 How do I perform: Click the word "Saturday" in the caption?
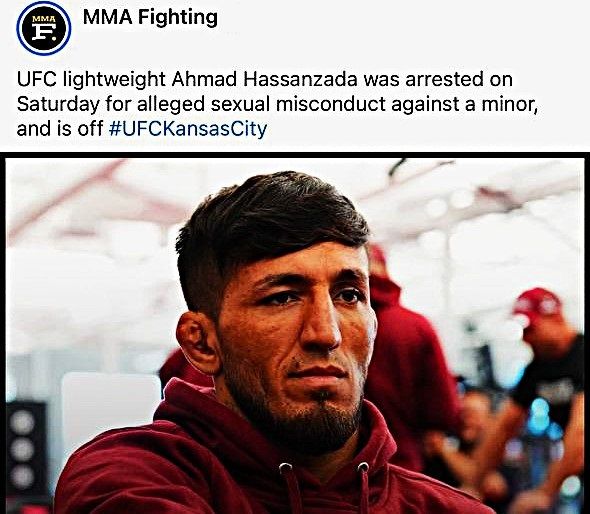pos(58,104)
